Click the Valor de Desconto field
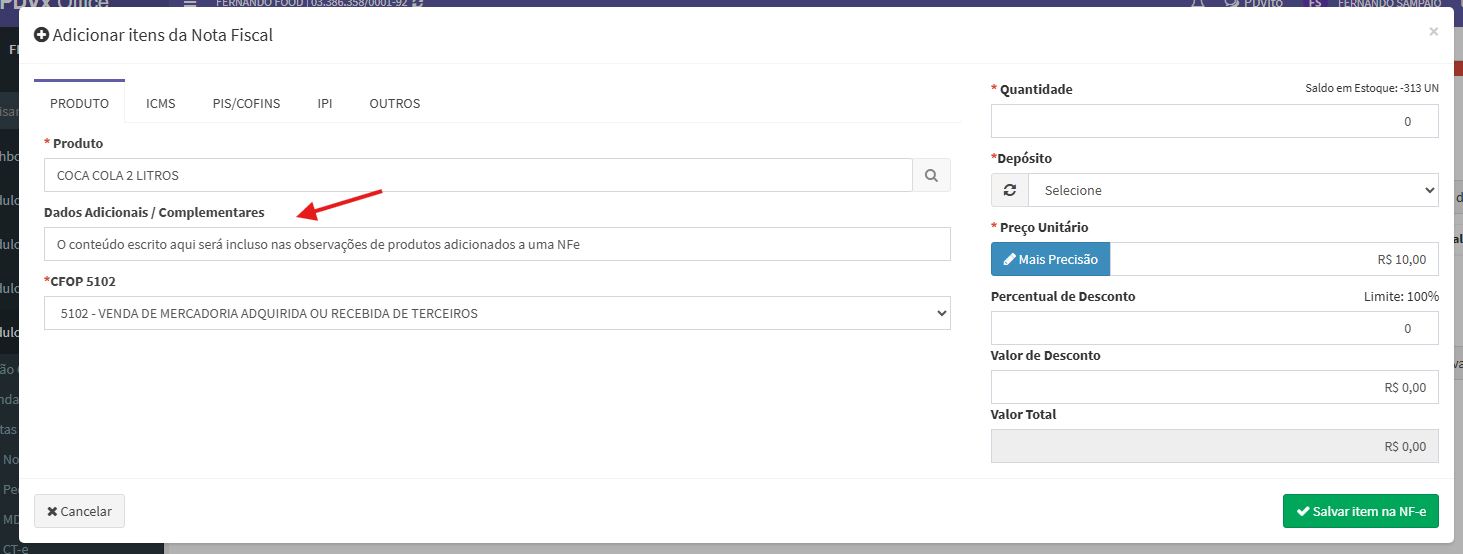 pyautogui.click(x=1215, y=387)
